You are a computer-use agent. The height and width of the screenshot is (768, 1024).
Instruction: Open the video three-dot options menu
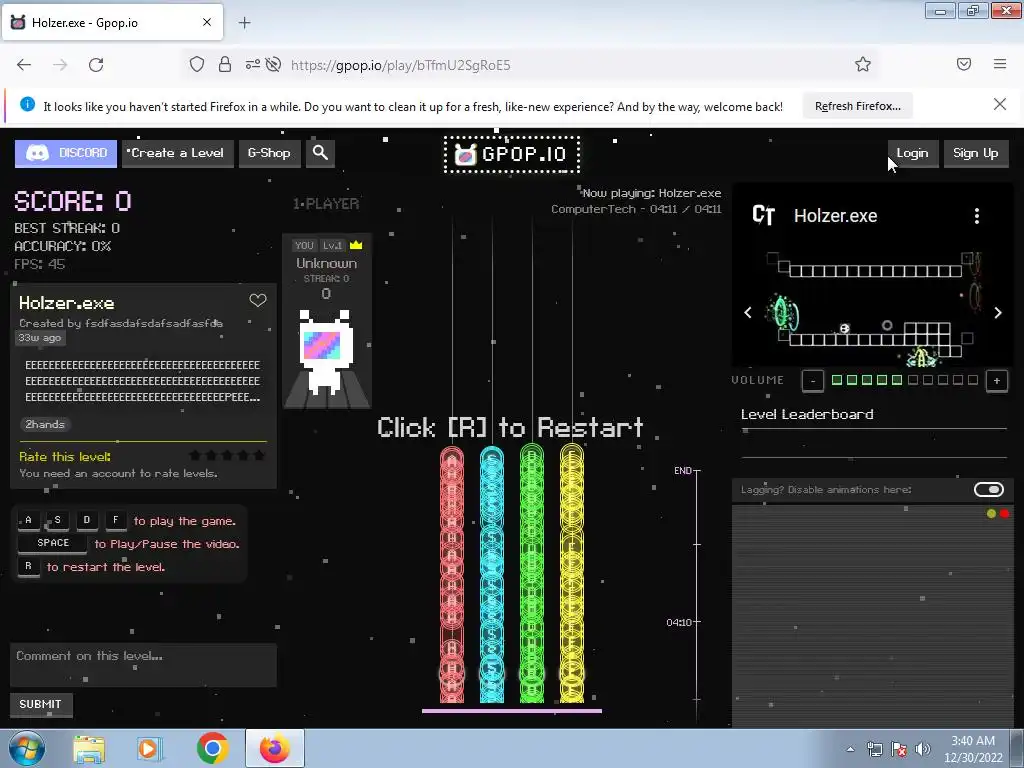pyautogui.click(x=977, y=216)
